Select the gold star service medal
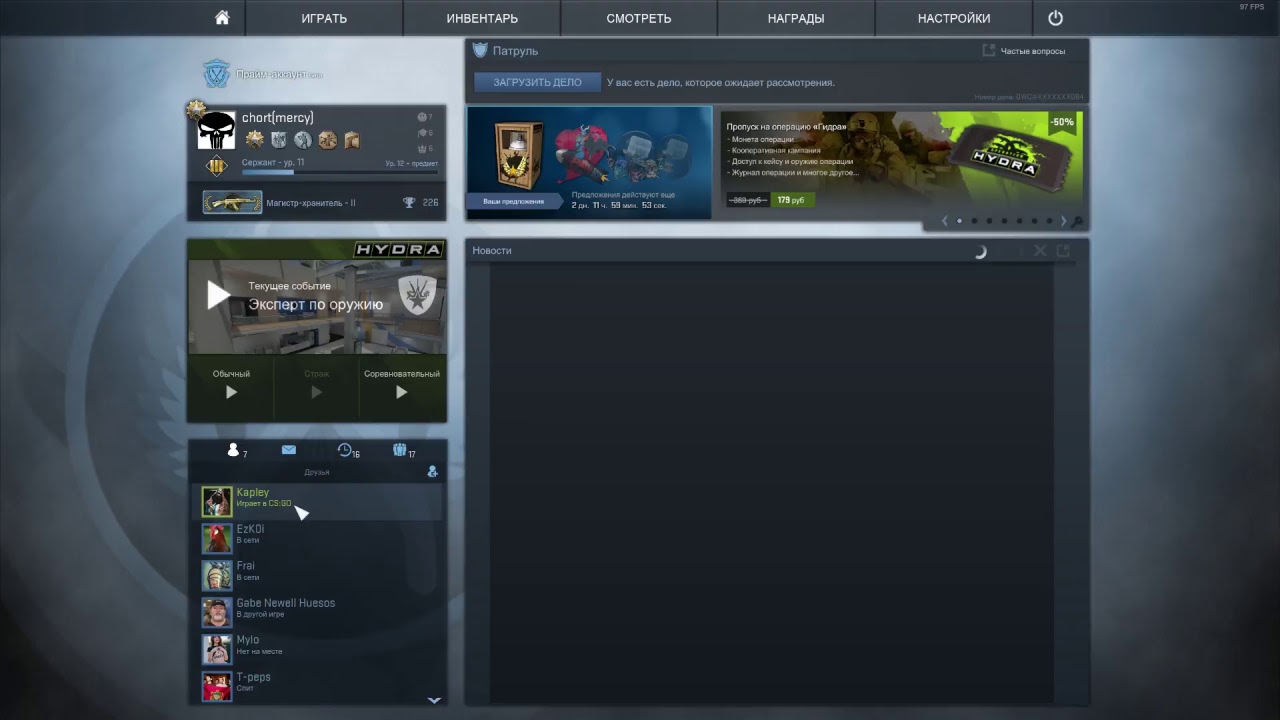The width and height of the screenshot is (1280, 720). click(255, 140)
